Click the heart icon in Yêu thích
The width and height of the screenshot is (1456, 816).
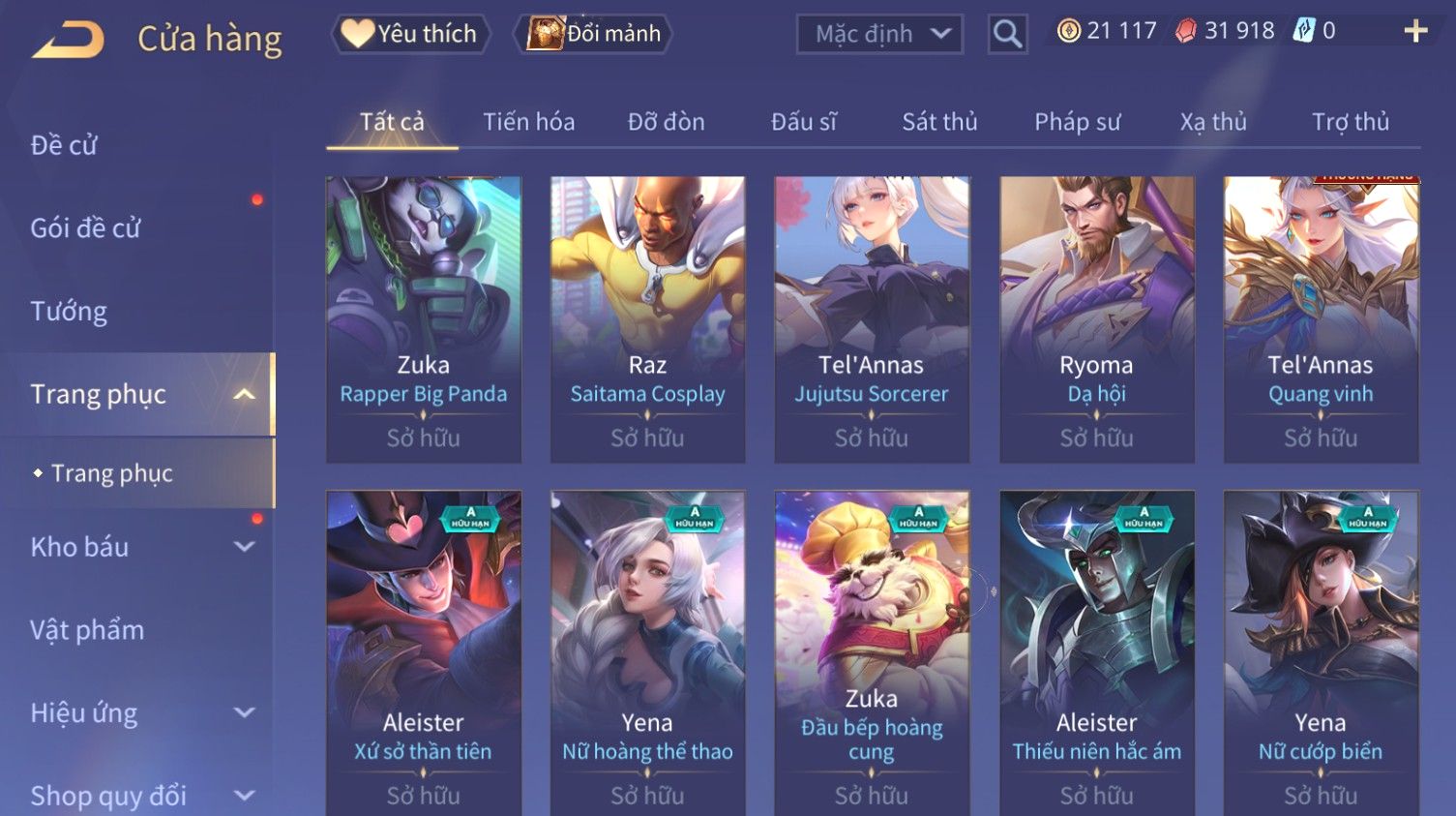(357, 34)
